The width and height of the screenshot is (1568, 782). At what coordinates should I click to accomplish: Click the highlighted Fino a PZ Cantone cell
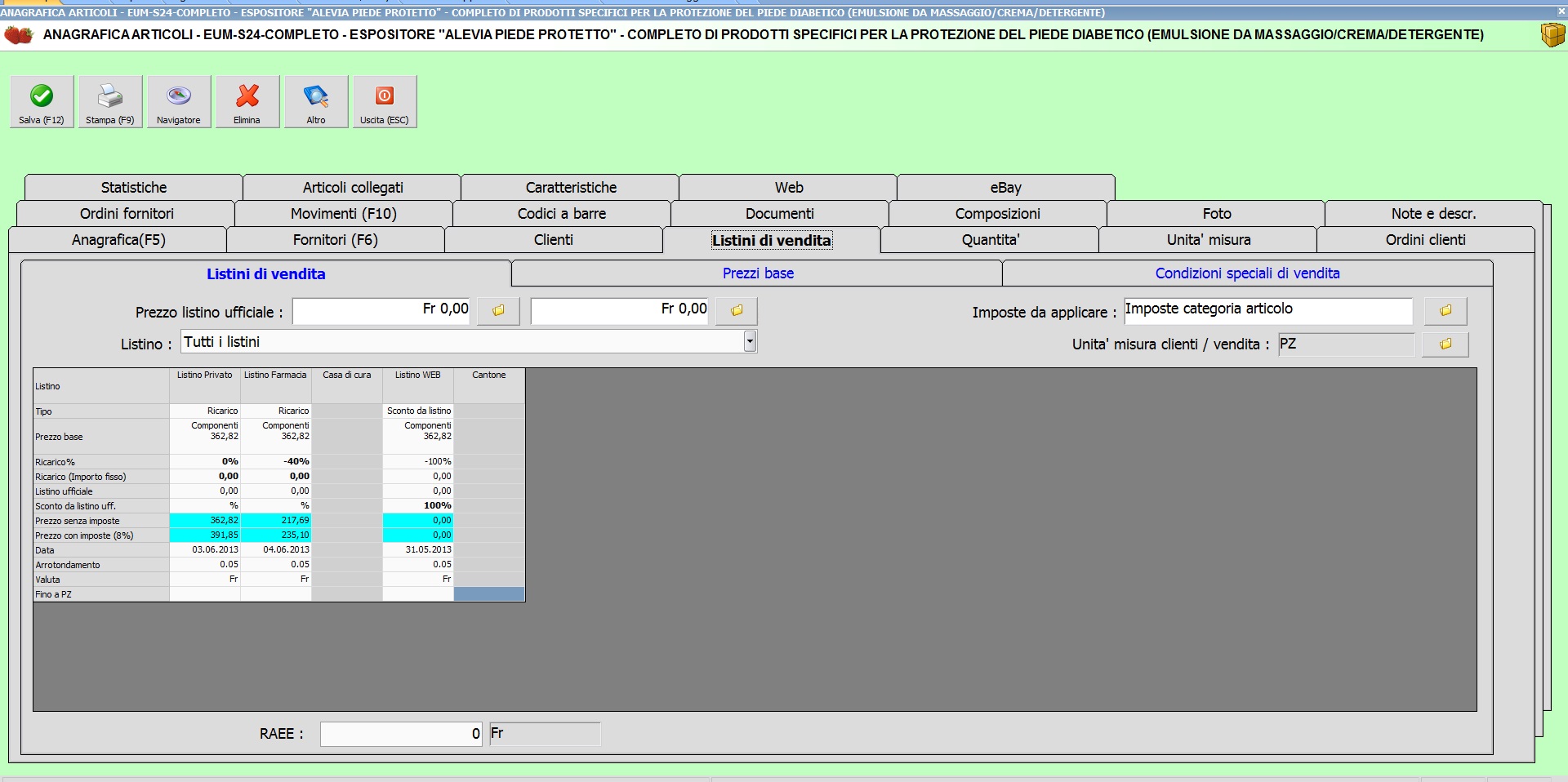(x=489, y=594)
